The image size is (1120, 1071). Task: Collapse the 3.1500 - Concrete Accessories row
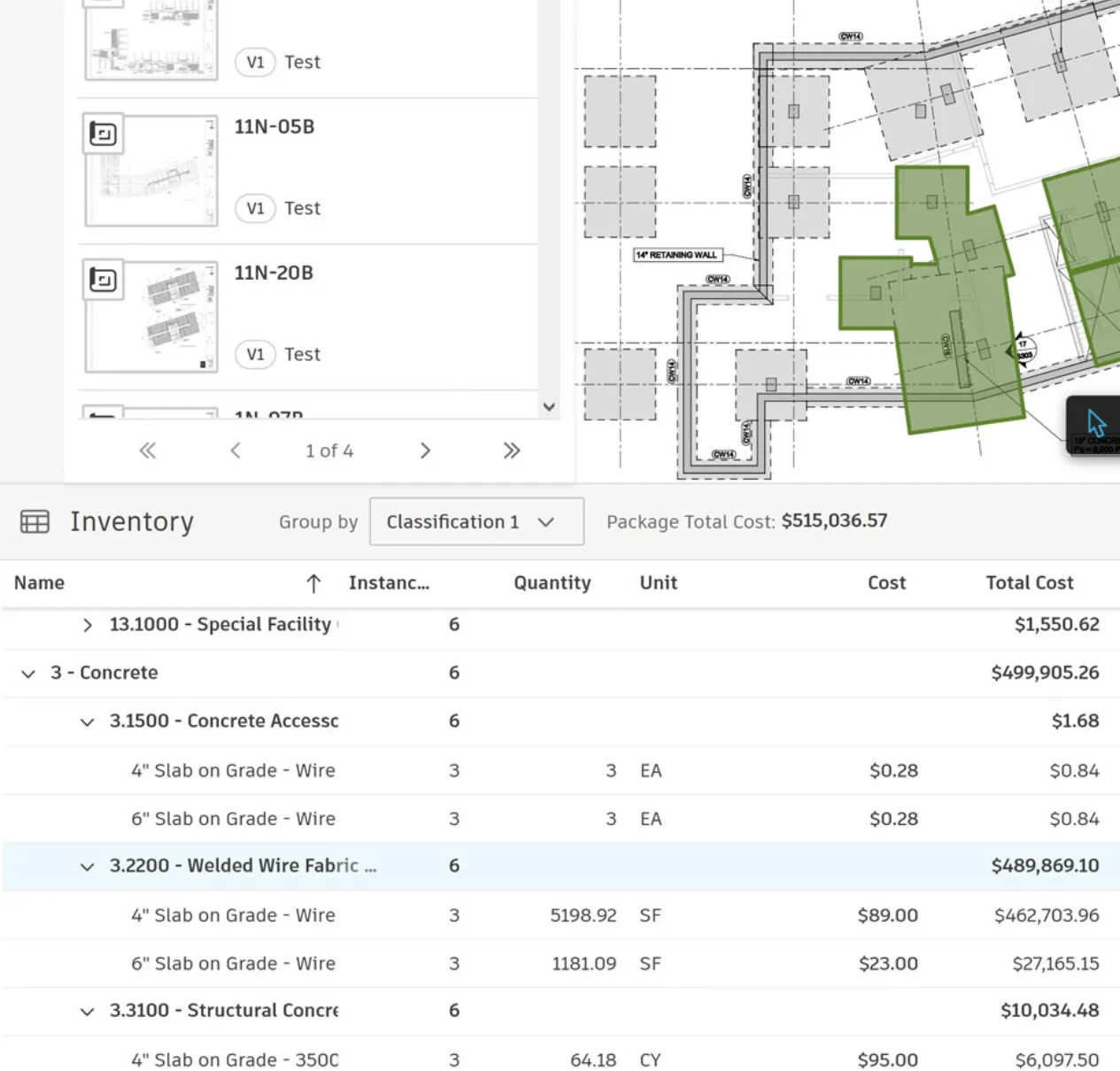click(x=87, y=722)
